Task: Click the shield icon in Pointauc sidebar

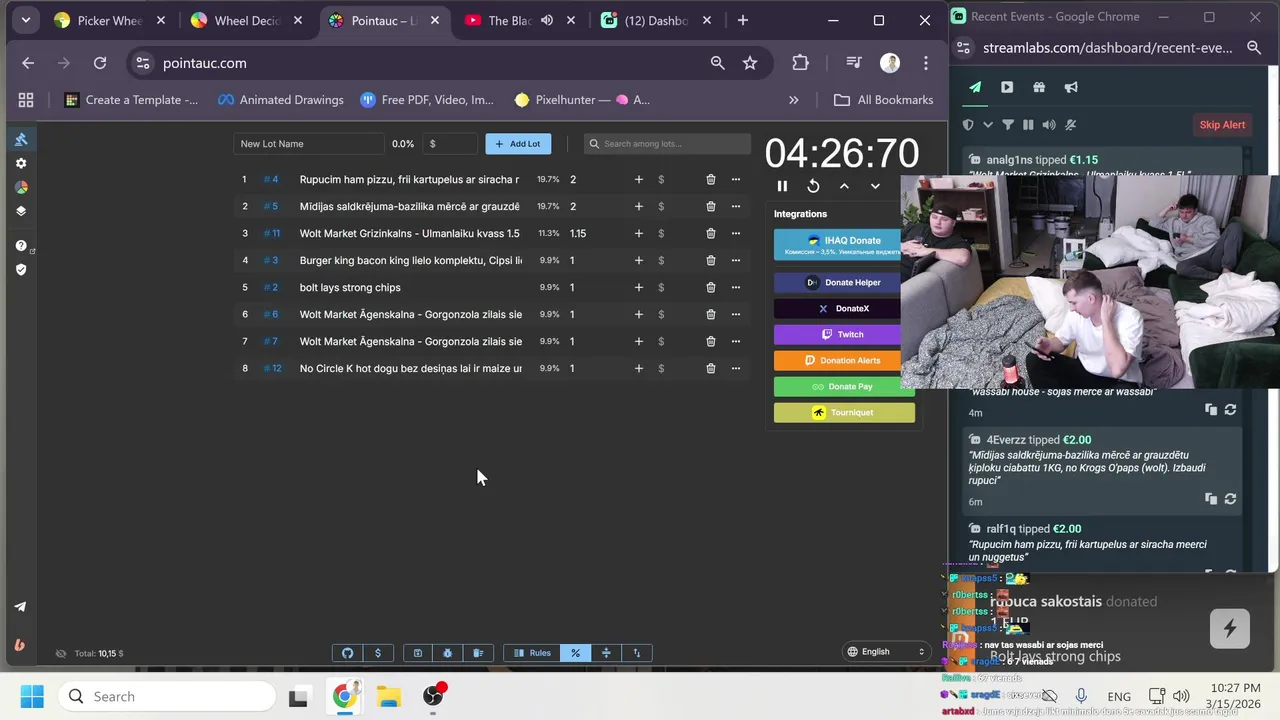Action: point(21,269)
